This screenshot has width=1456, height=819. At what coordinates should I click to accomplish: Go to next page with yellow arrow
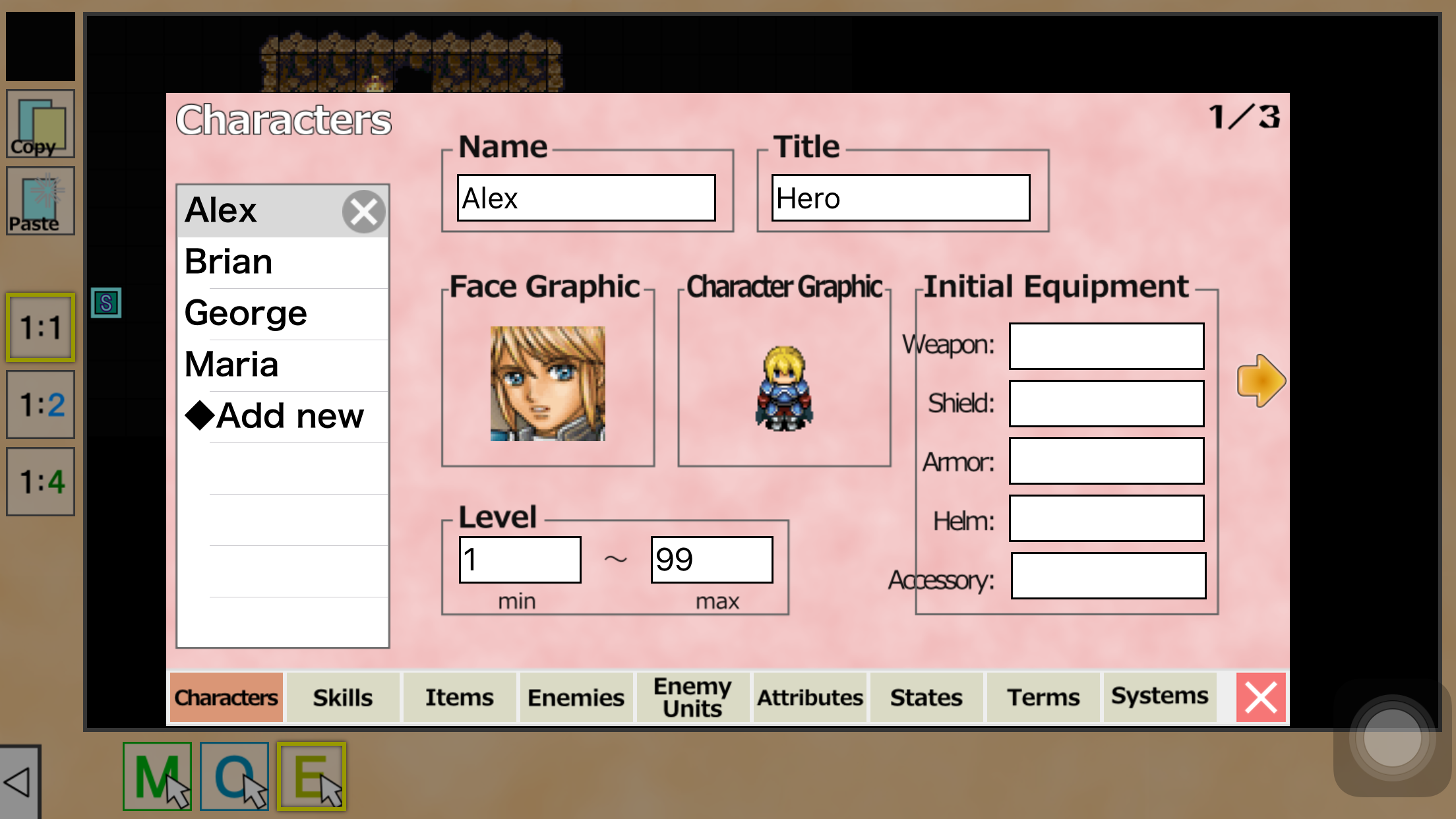[x=1260, y=380]
